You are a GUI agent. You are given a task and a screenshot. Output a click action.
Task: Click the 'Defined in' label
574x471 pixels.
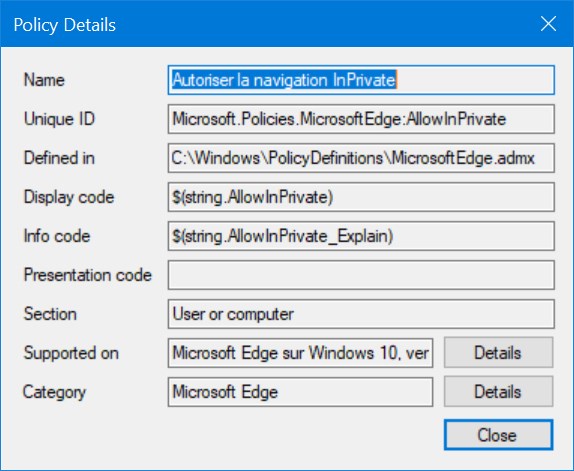(x=59, y=158)
